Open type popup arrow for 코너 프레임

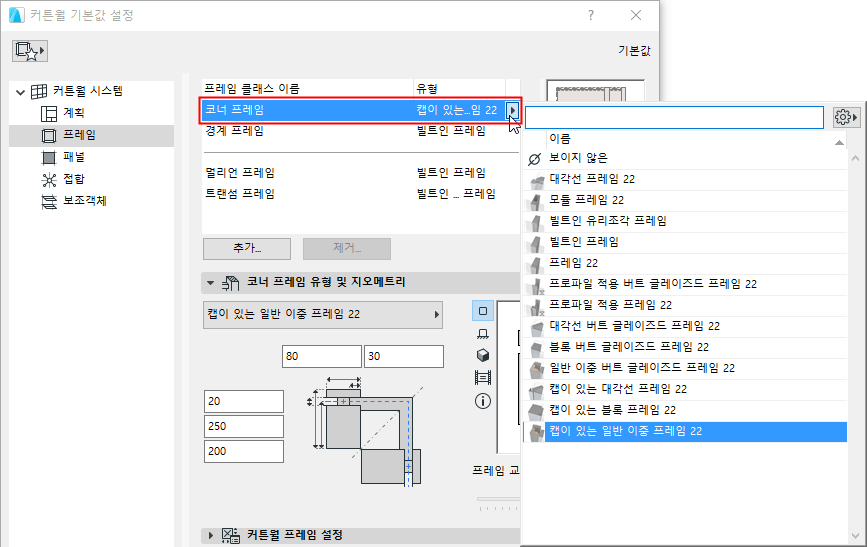[513, 110]
